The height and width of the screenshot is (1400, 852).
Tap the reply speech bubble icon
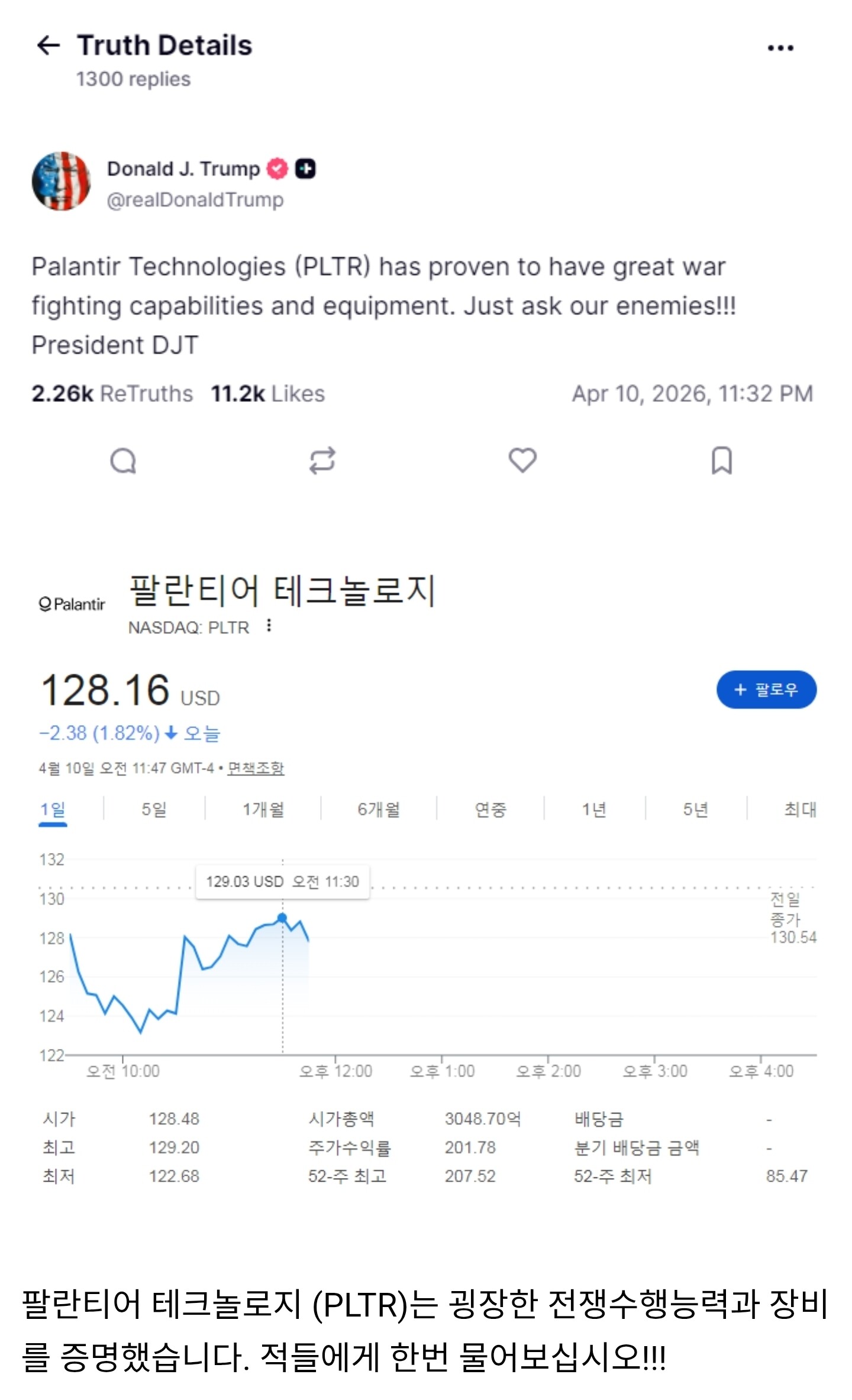(x=123, y=461)
